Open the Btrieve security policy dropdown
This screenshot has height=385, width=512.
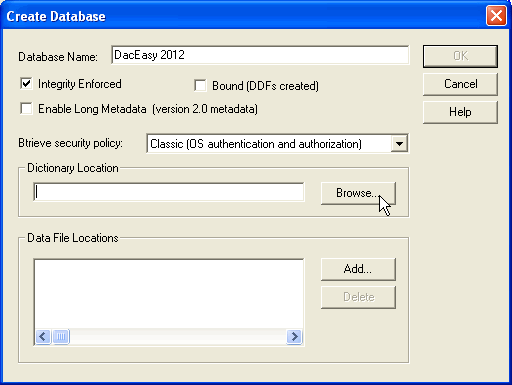point(399,144)
